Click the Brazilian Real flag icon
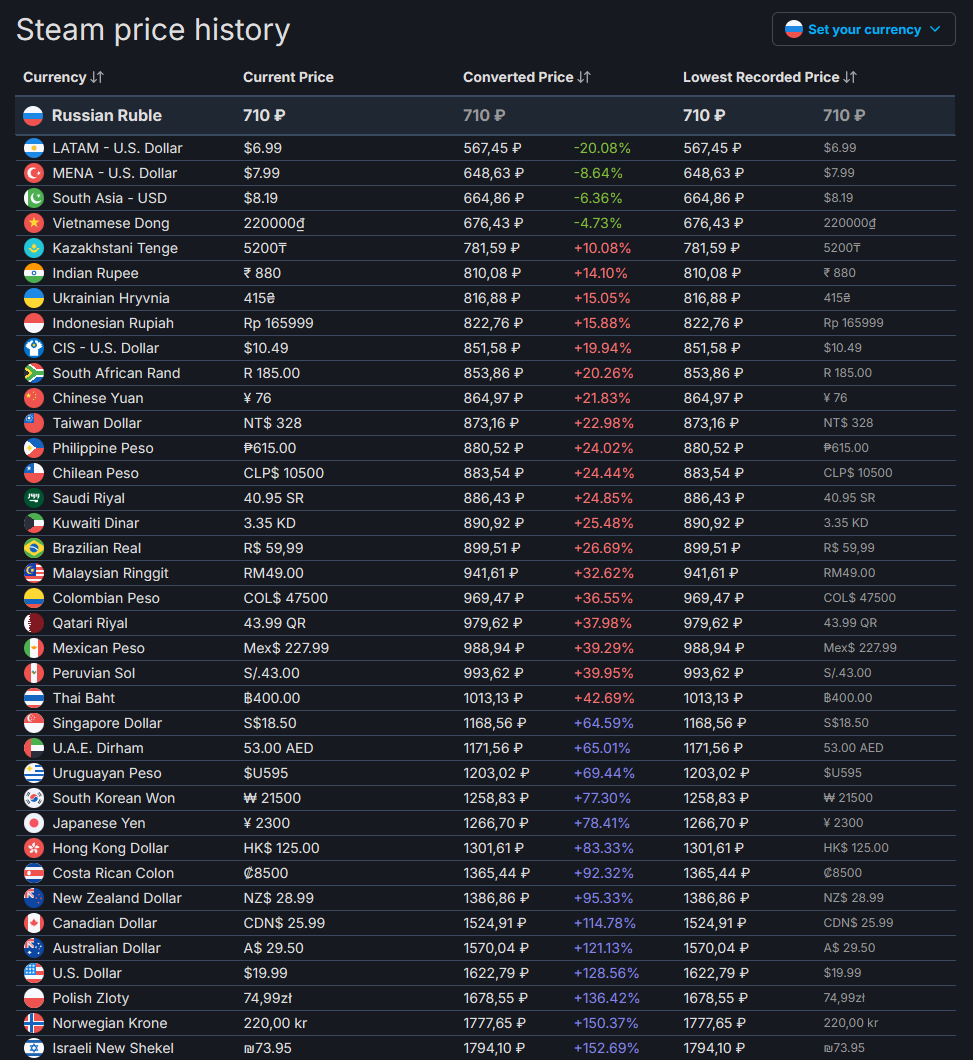Screen dimensions: 973x1060 [34, 548]
